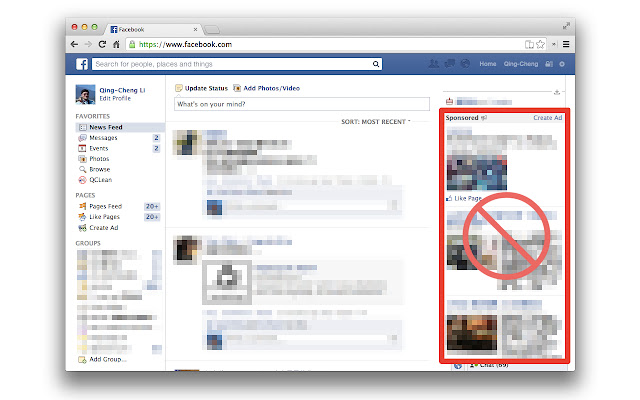Image resolution: width=640 pixels, height=400 pixels.
Task: Click the first post author avatar
Action: (187, 142)
